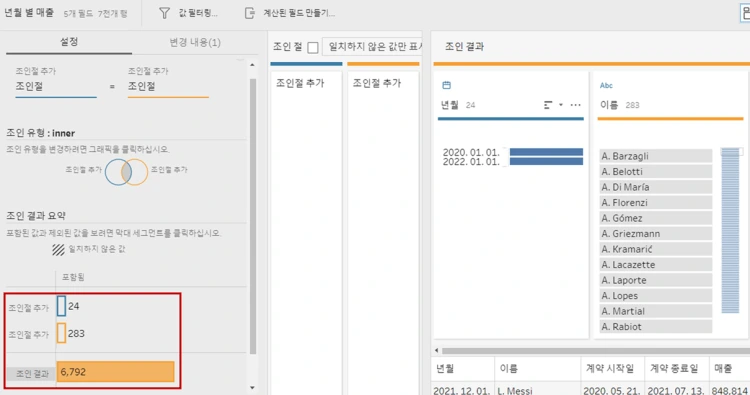This screenshot has height=395, width=750.
Task: Click the 이름 card value distribution scrollbar
Action: click(730, 230)
